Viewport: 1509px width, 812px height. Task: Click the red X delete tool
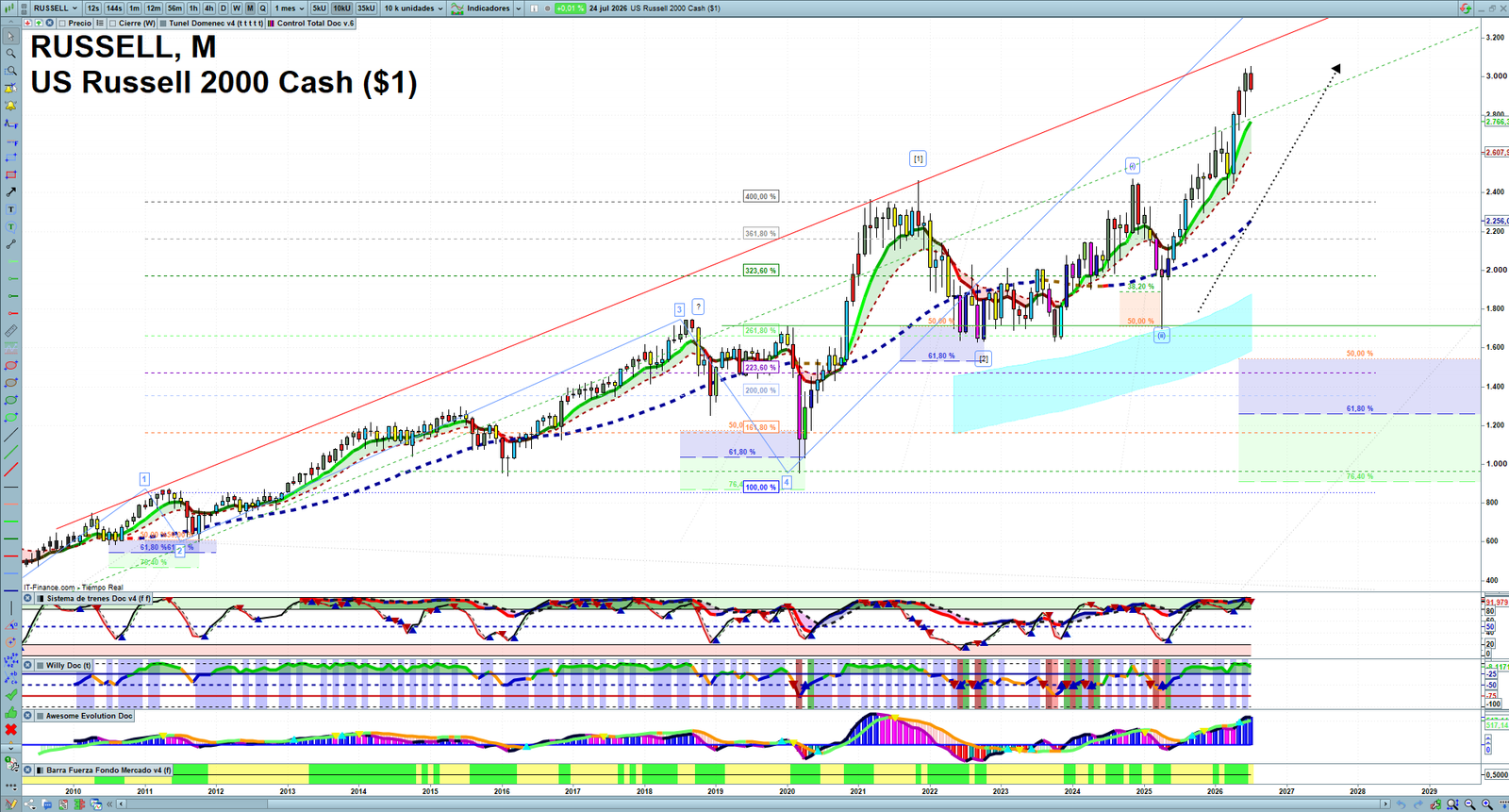(11, 730)
